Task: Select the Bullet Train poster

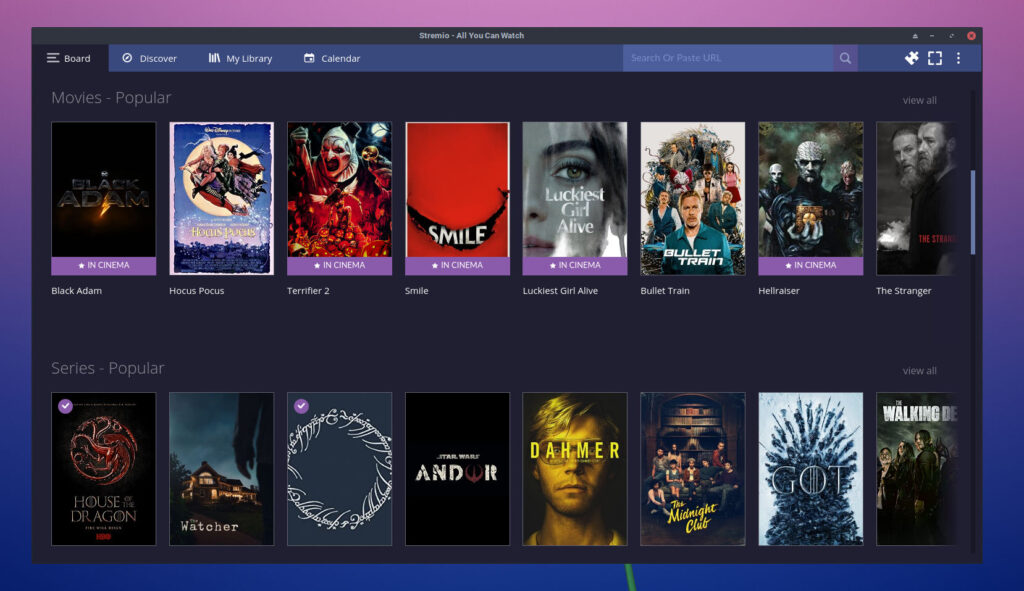Action: coord(693,198)
